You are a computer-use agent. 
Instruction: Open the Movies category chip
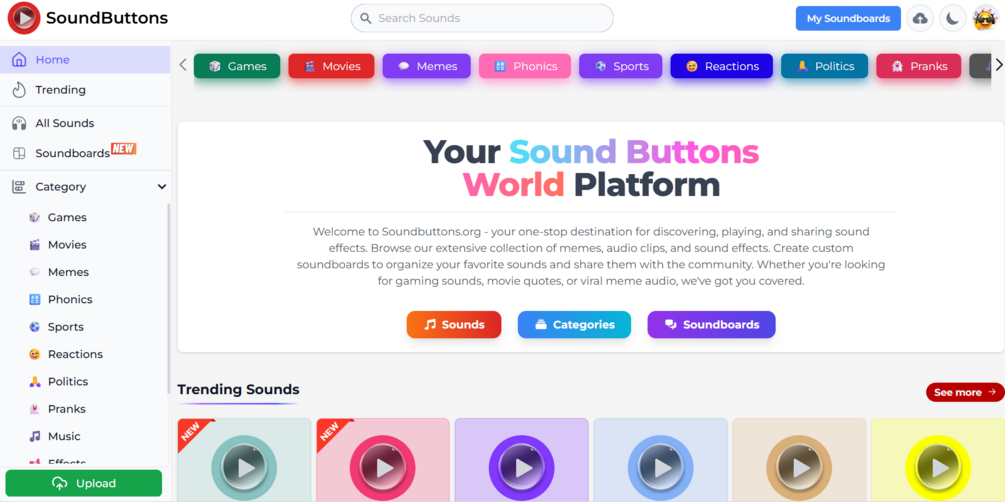(331, 66)
